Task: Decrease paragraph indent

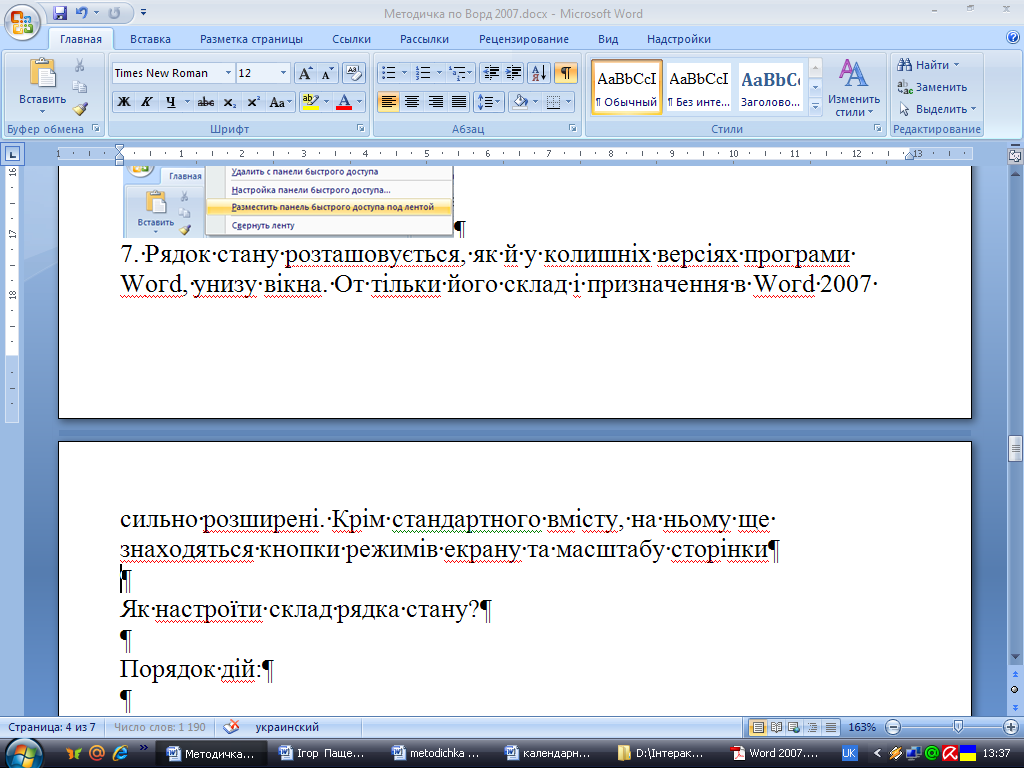Action: click(x=490, y=72)
